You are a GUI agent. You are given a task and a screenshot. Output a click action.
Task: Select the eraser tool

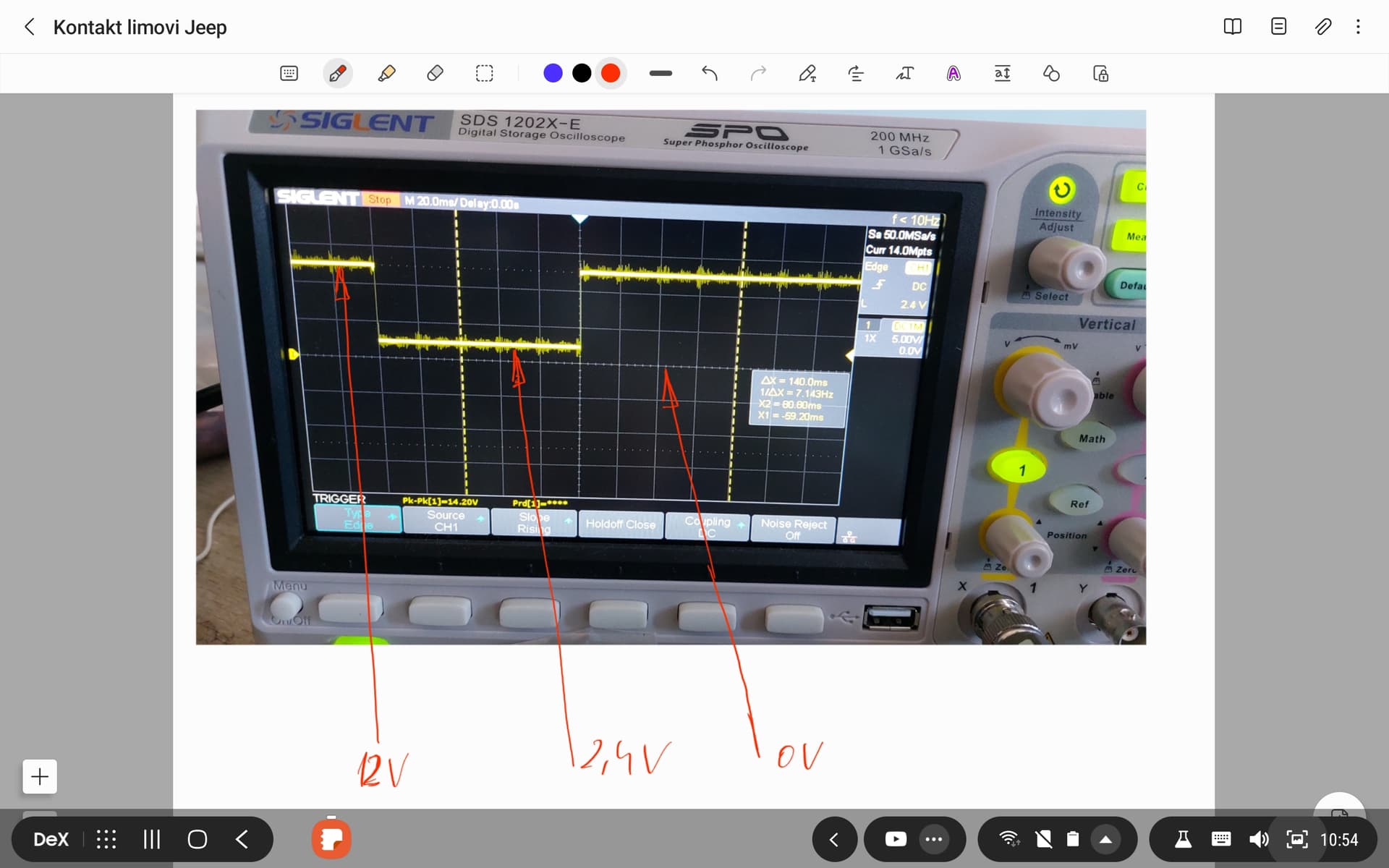click(x=435, y=72)
